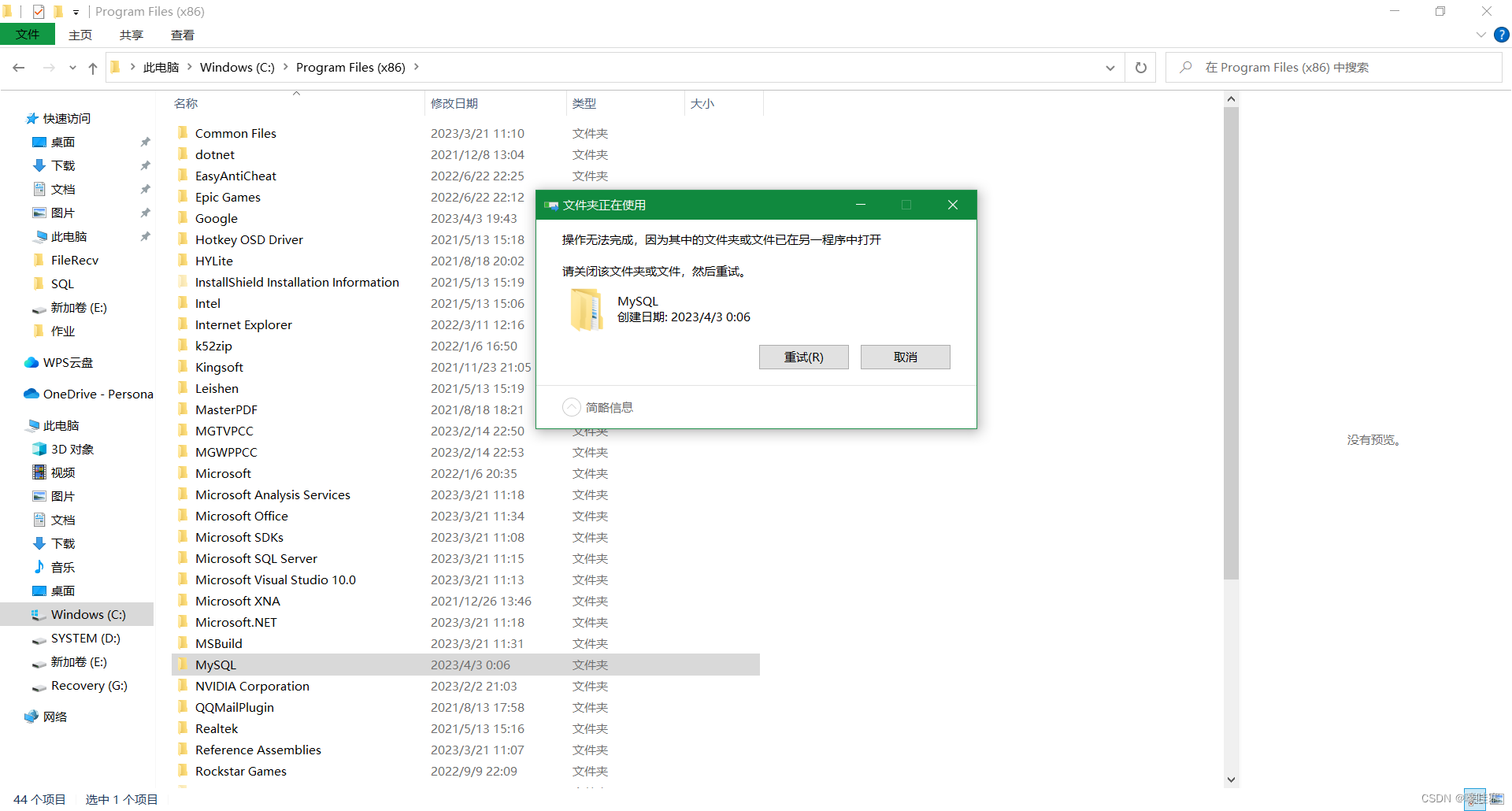The height and width of the screenshot is (811, 1512).
Task: Select 3D 对象 in sidebar
Action: [x=72, y=449]
